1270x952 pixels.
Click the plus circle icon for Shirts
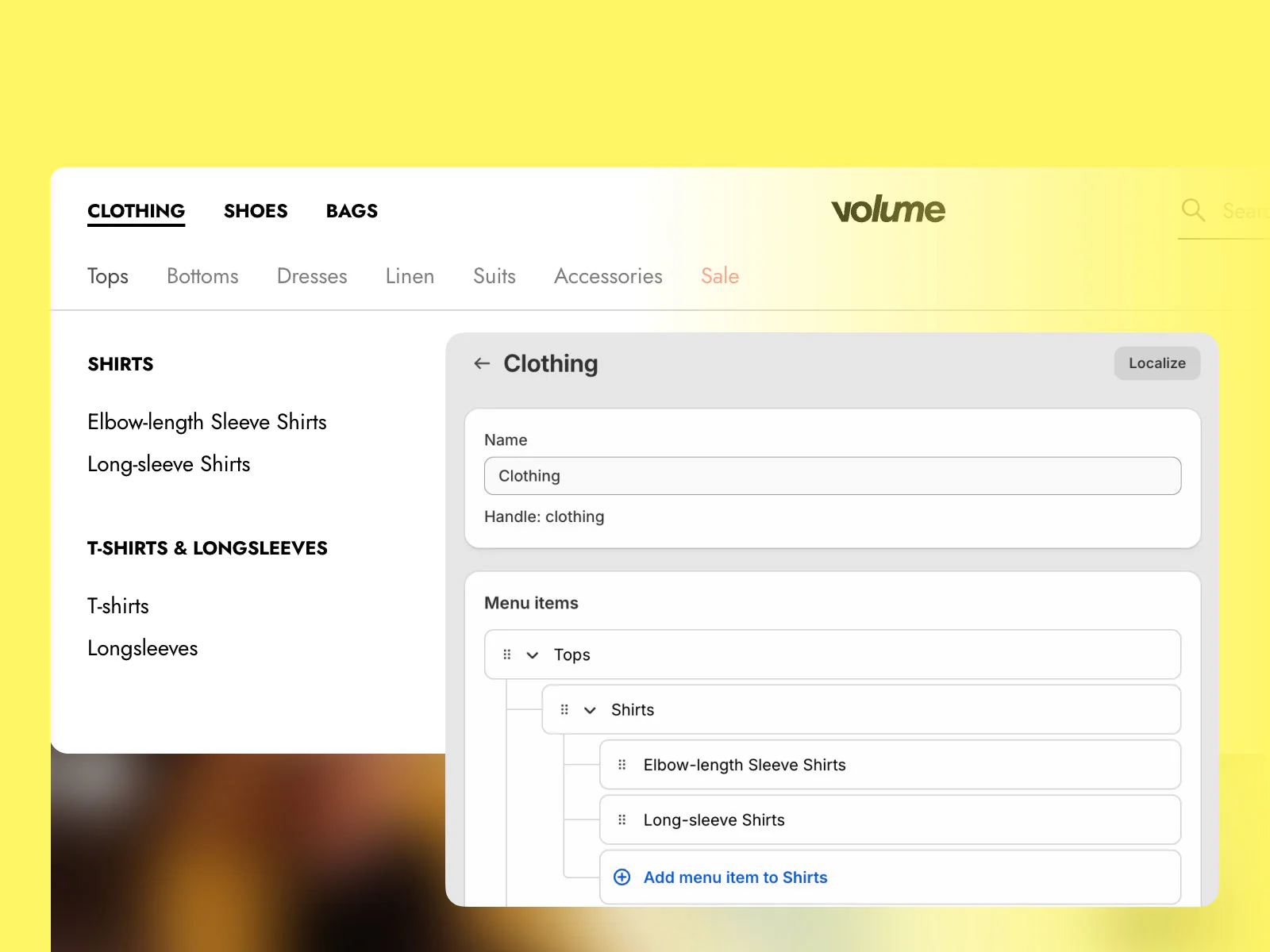(622, 877)
